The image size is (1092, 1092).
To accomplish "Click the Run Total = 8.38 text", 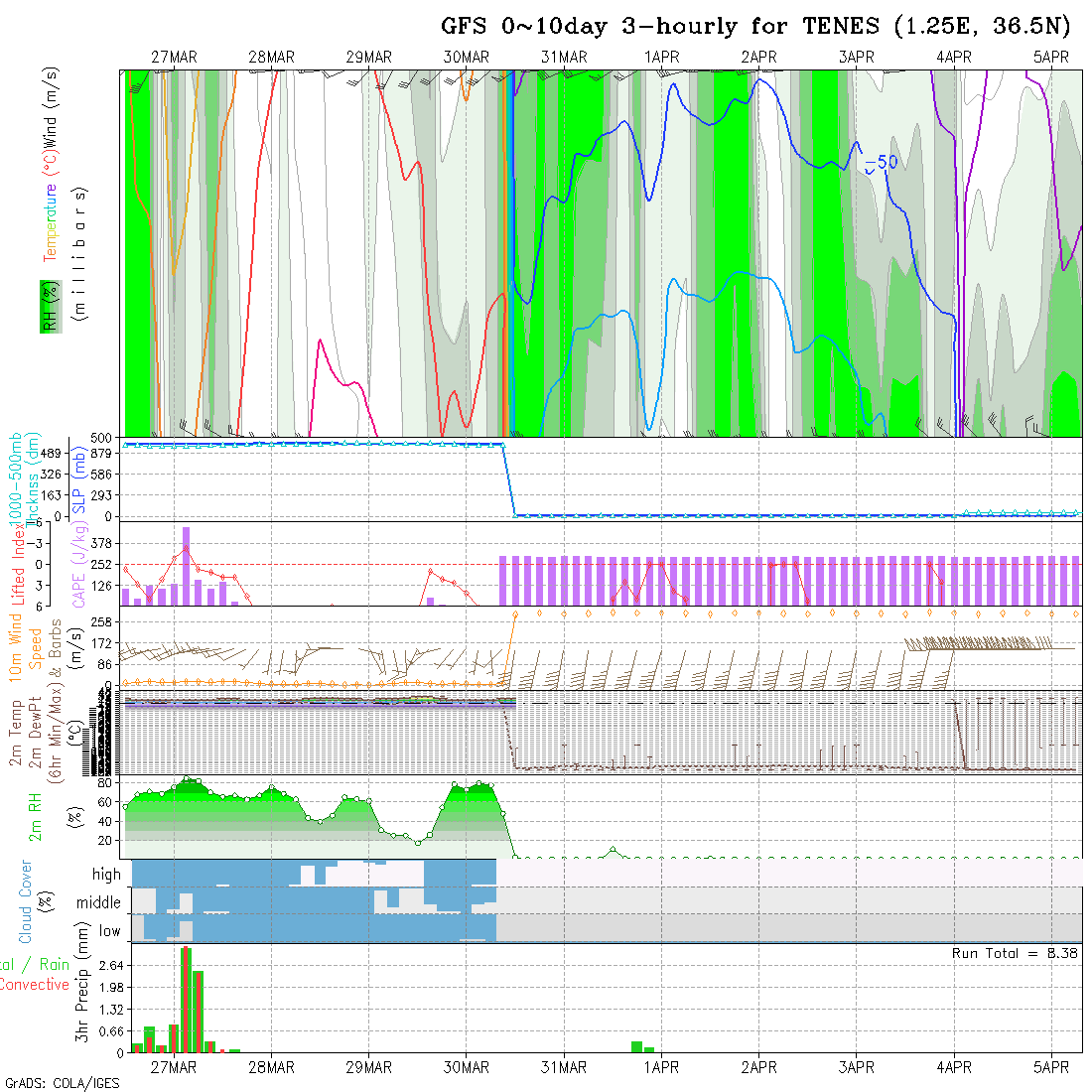I will pos(1015,953).
